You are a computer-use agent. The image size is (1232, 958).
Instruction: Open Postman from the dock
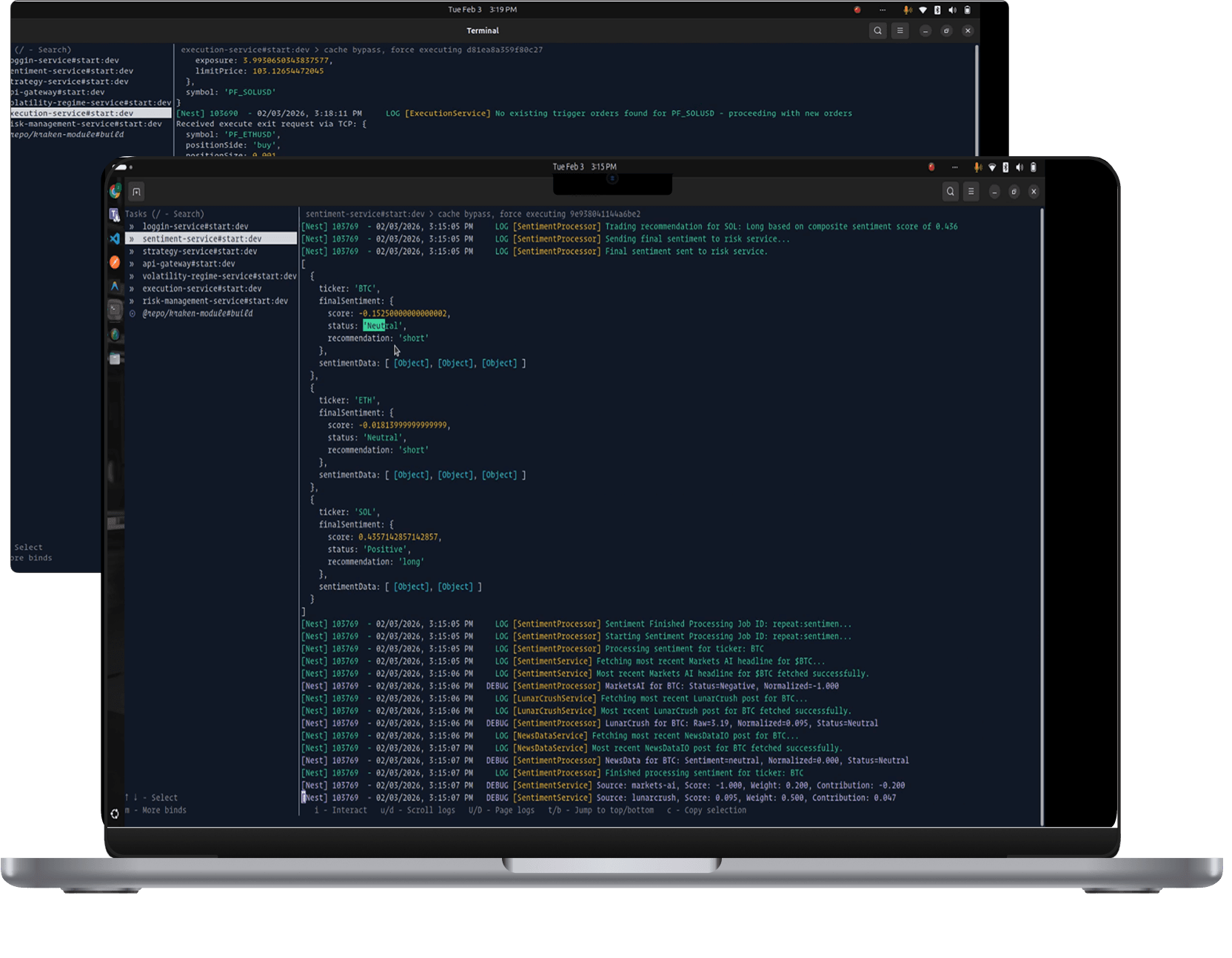115,262
